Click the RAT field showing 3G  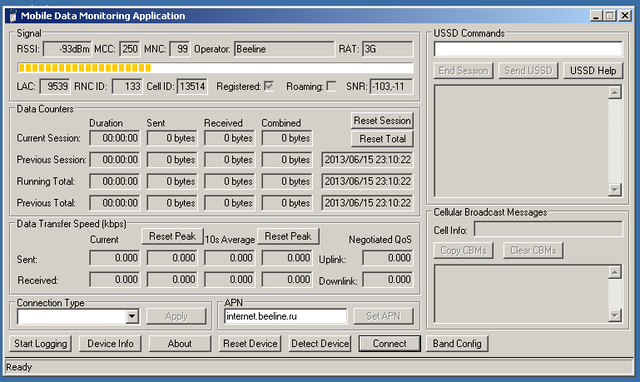click(388, 49)
